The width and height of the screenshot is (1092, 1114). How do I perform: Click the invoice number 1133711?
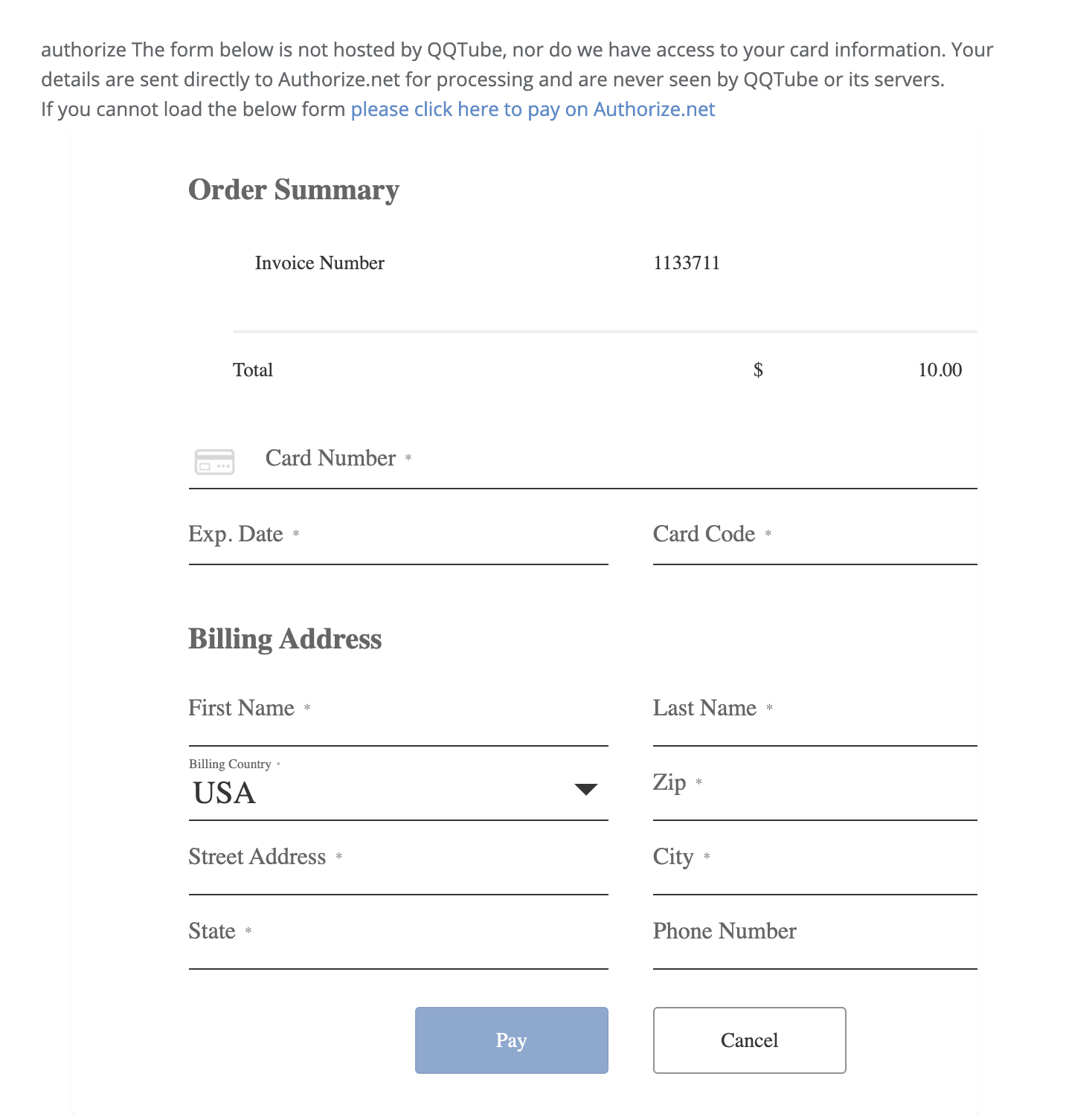[x=687, y=263]
